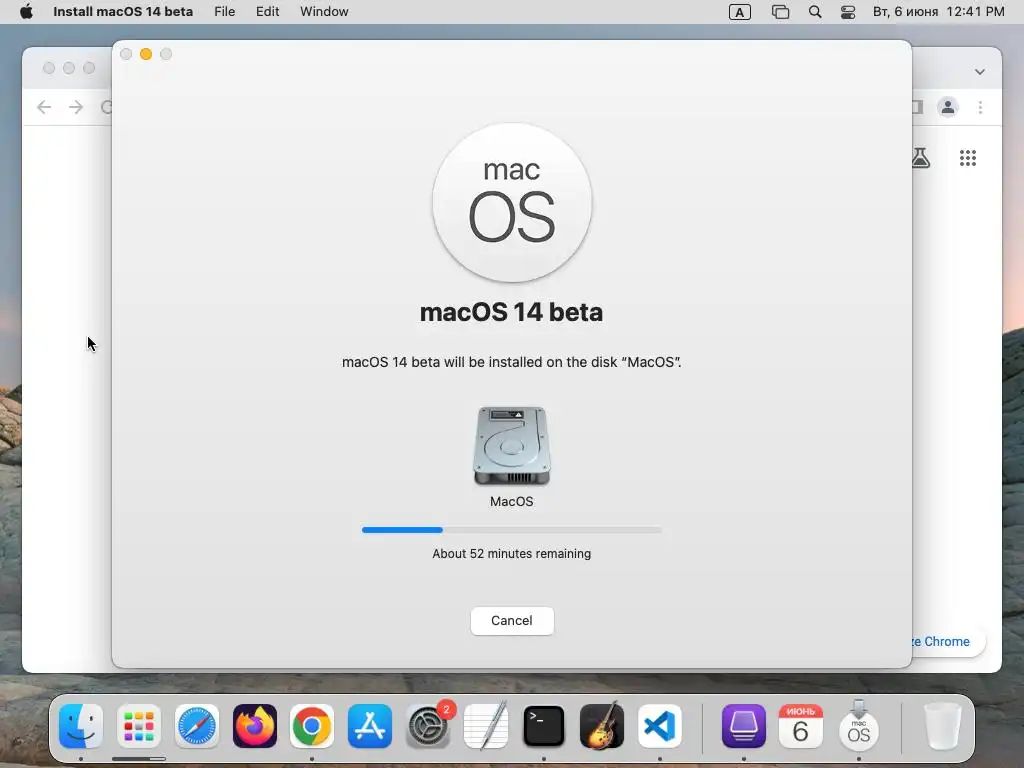The image size is (1024, 768).
Task: Switch to Google Chrome in the Dock
Action: coord(312,726)
